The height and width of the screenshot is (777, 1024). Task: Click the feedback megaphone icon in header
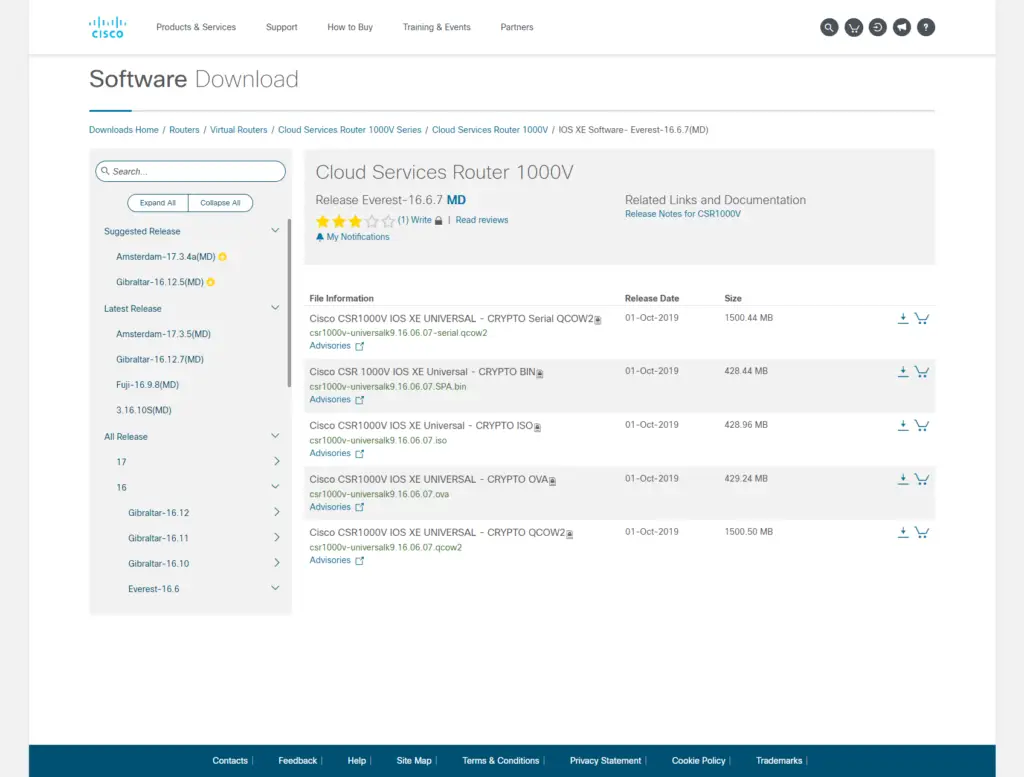[902, 27]
